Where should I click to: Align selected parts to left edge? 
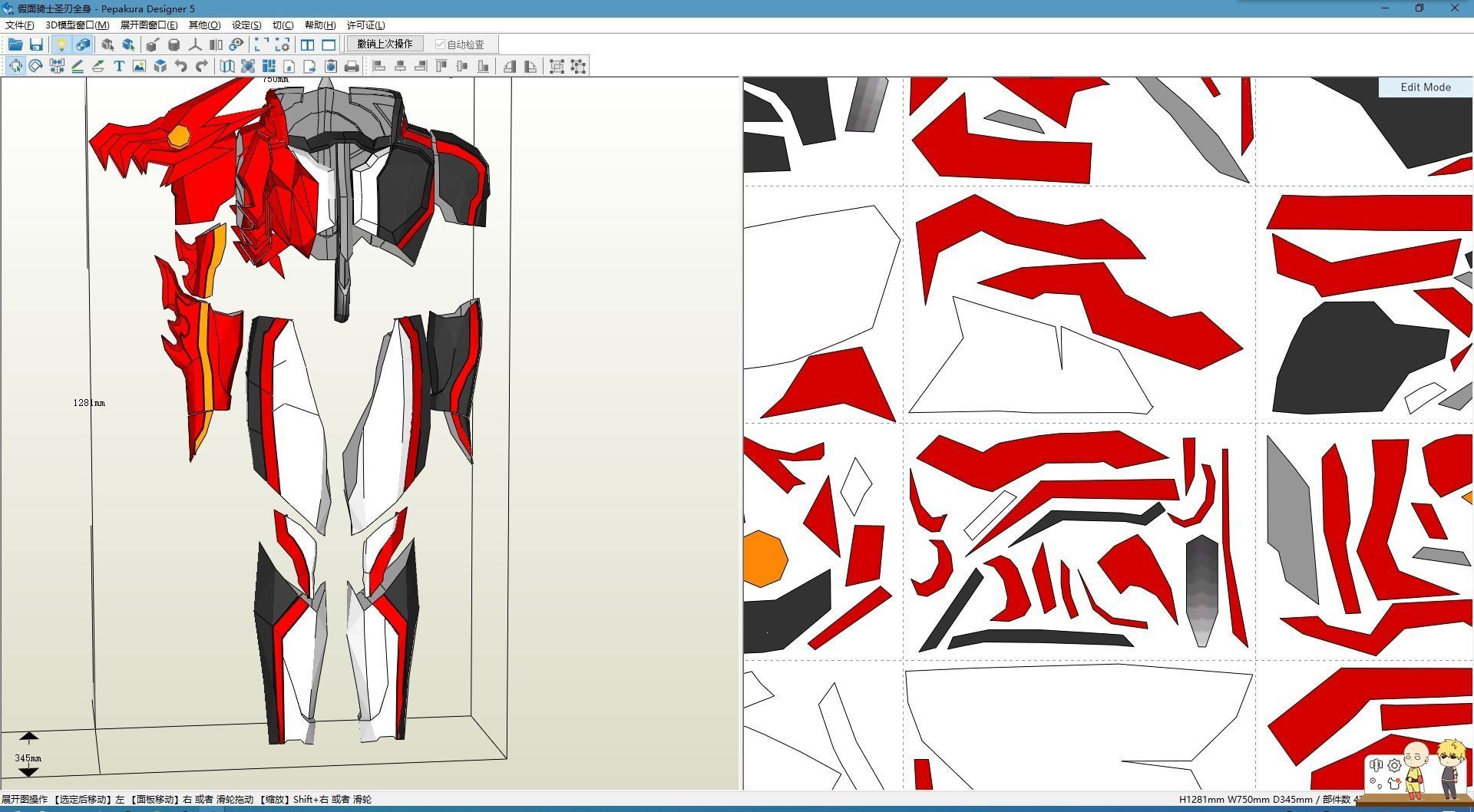[379, 67]
